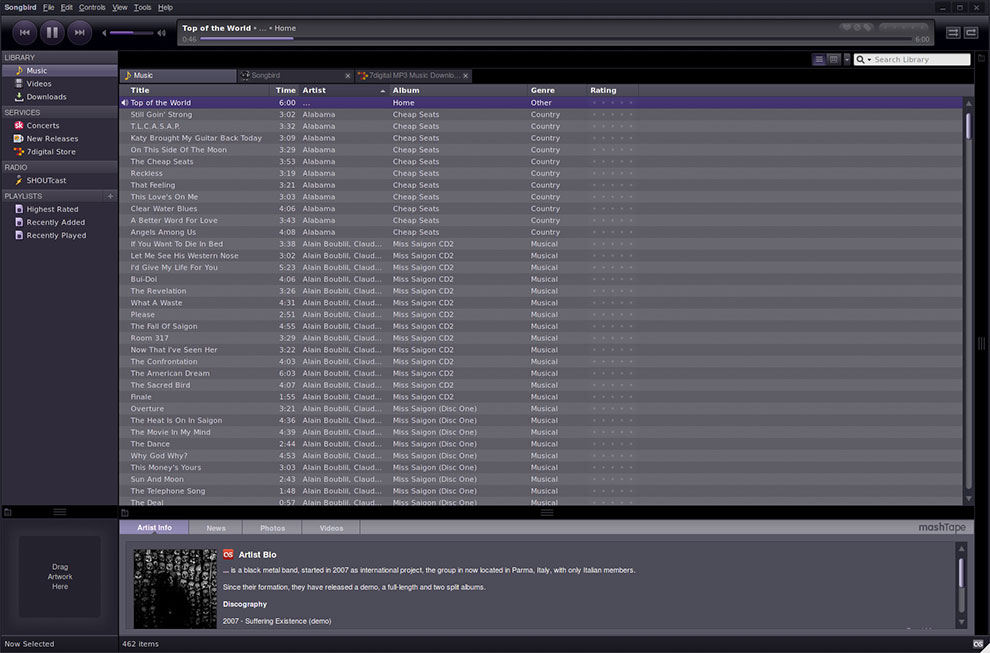Open Downloads in the sidebar
The width and height of the screenshot is (990, 653).
59,97
